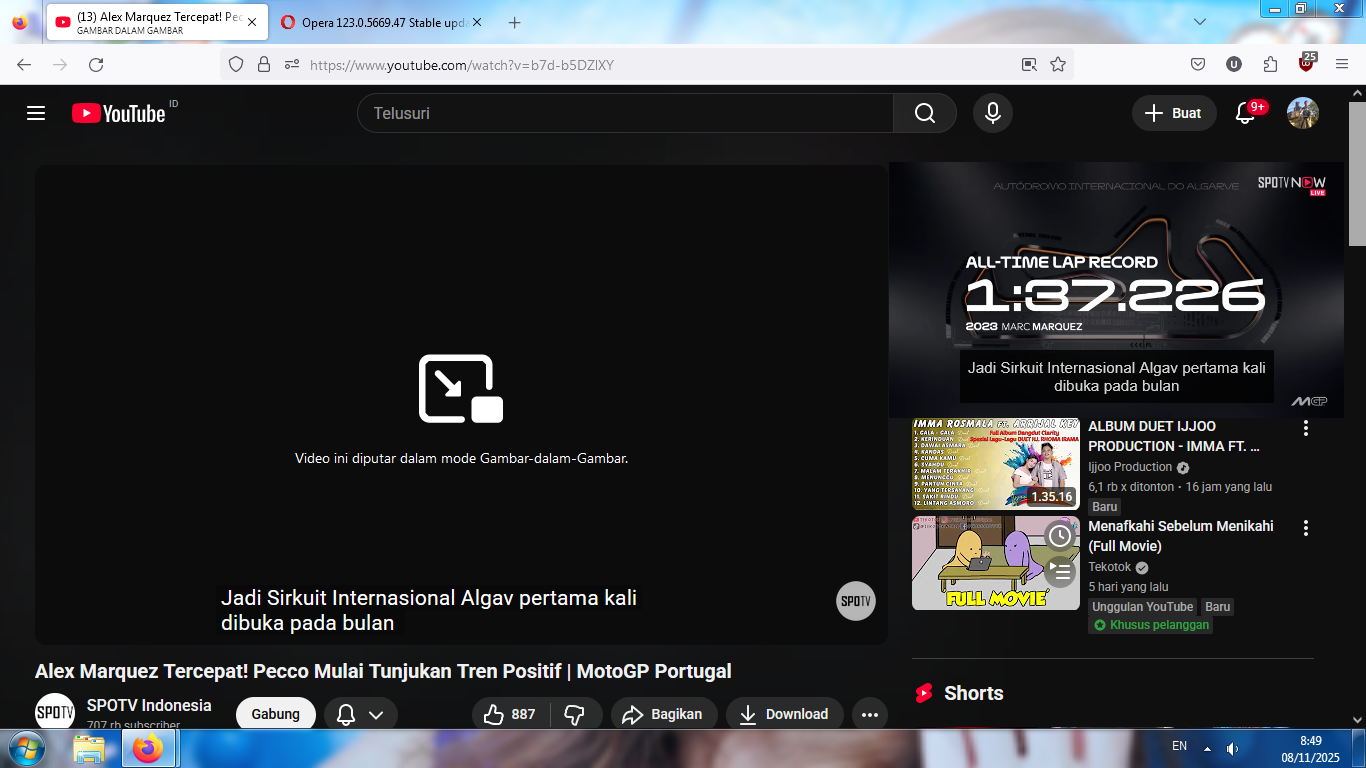Like the Alex Marquez video

tap(509, 714)
